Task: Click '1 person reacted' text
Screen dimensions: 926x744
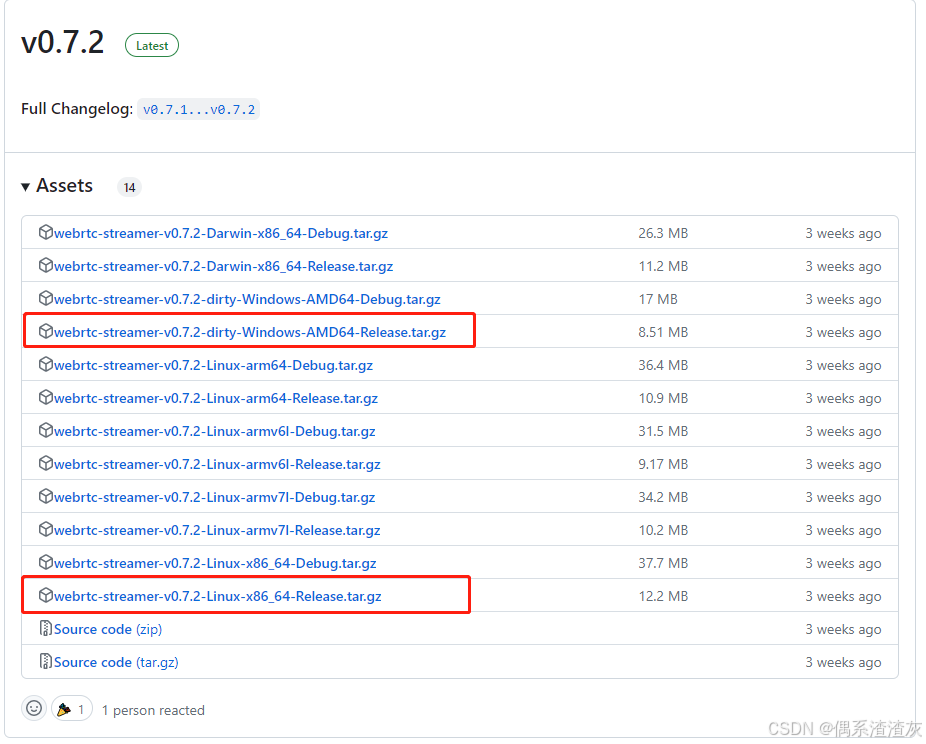Action: [153, 710]
